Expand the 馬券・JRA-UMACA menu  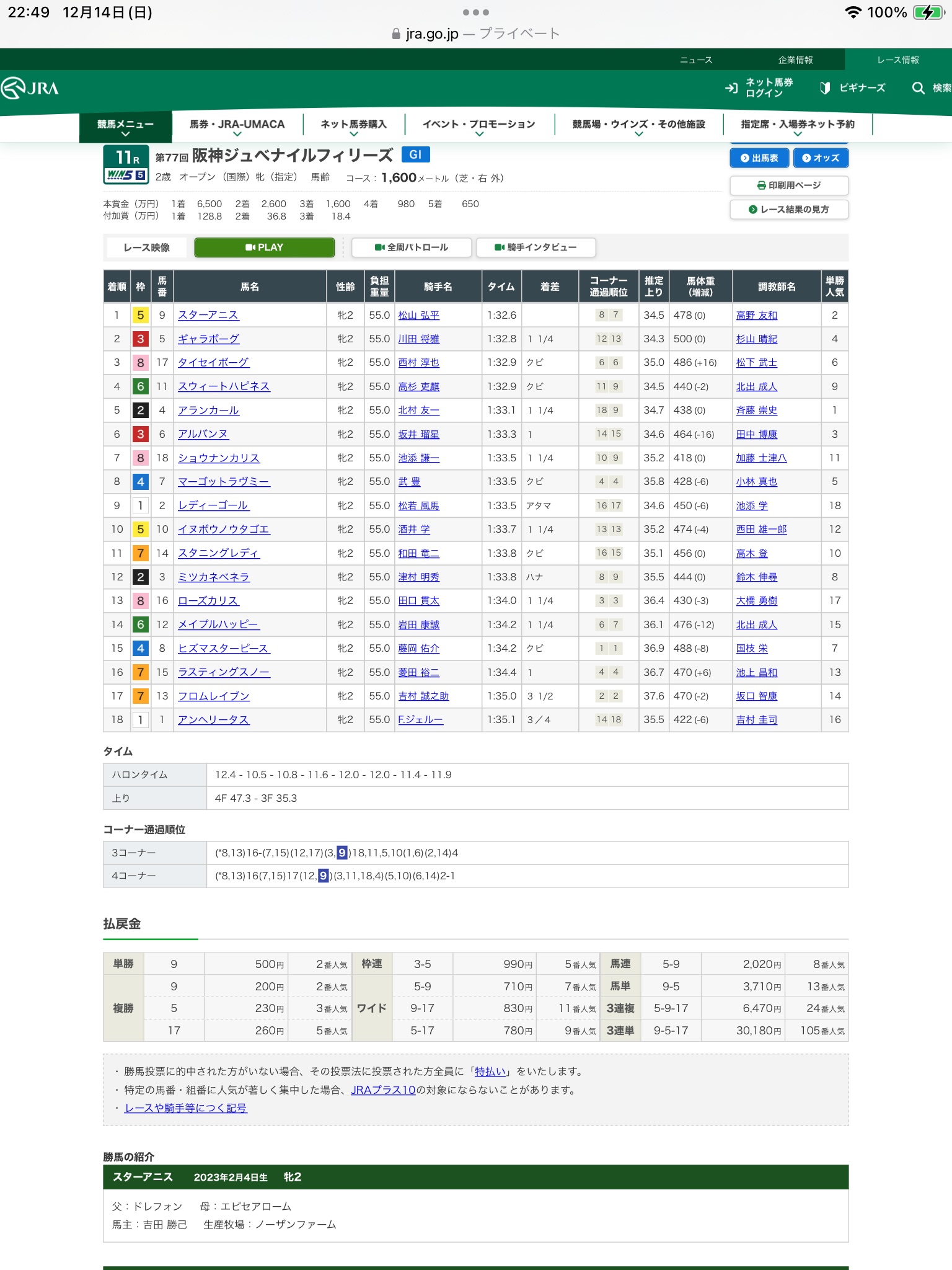tap(237, 126)
